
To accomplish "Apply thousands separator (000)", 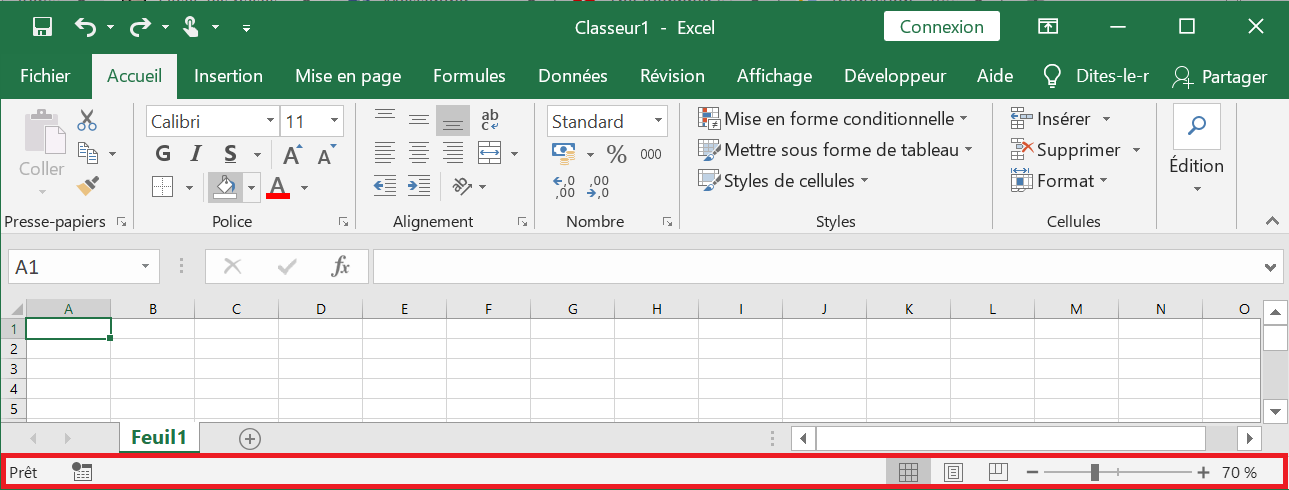I will (651, 154).
